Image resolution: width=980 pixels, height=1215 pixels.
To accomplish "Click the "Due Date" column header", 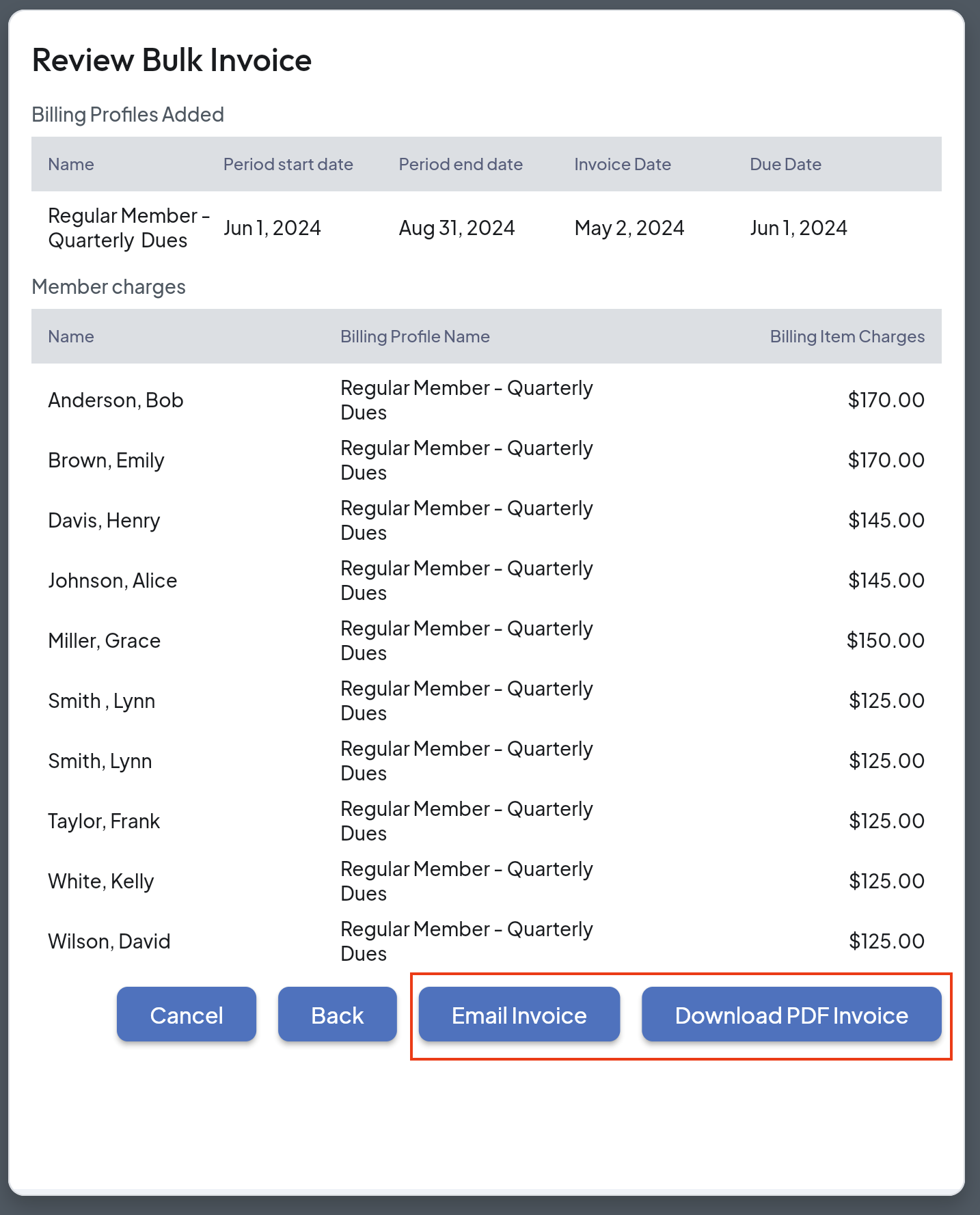I will [x=786, y=164].
